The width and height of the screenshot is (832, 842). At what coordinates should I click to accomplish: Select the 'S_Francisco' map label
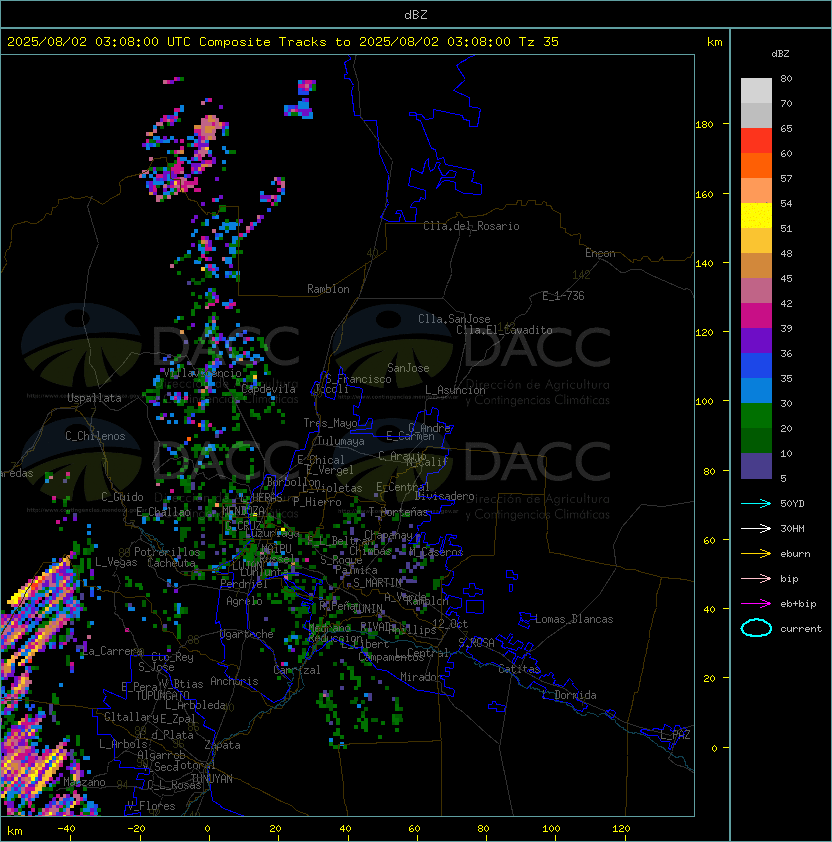358,379
